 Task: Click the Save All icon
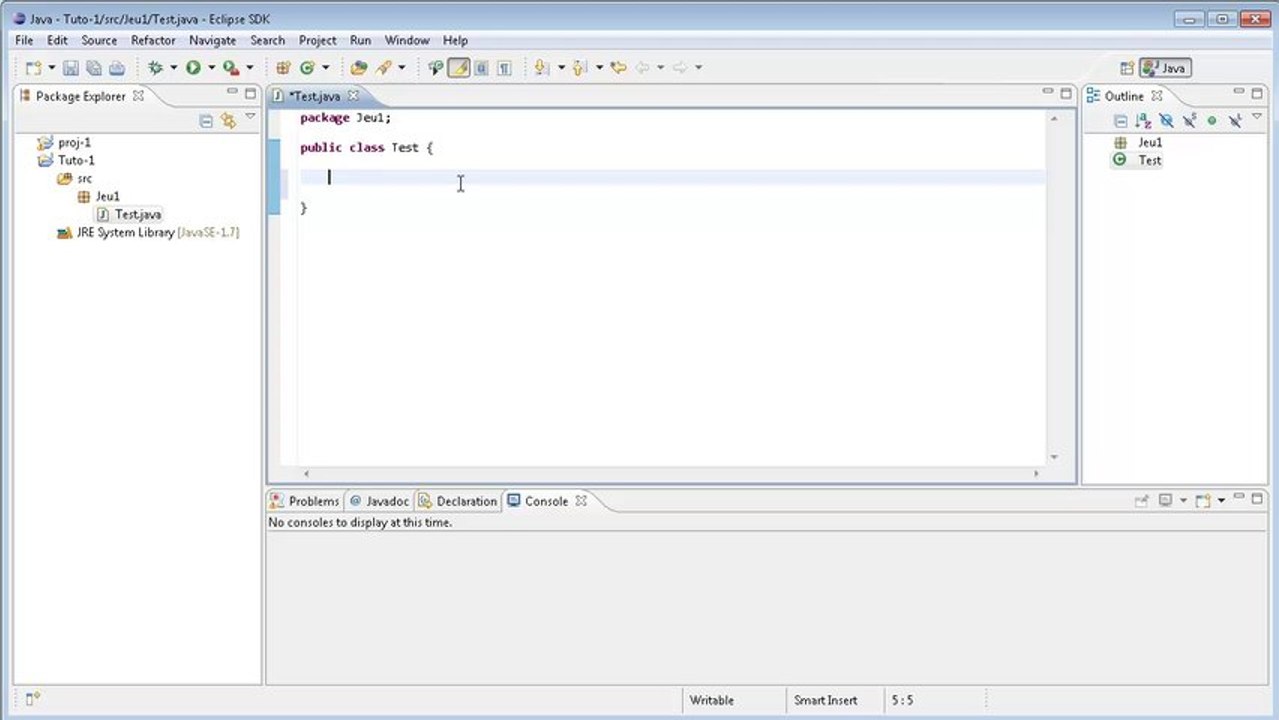(x=94, y=68)
